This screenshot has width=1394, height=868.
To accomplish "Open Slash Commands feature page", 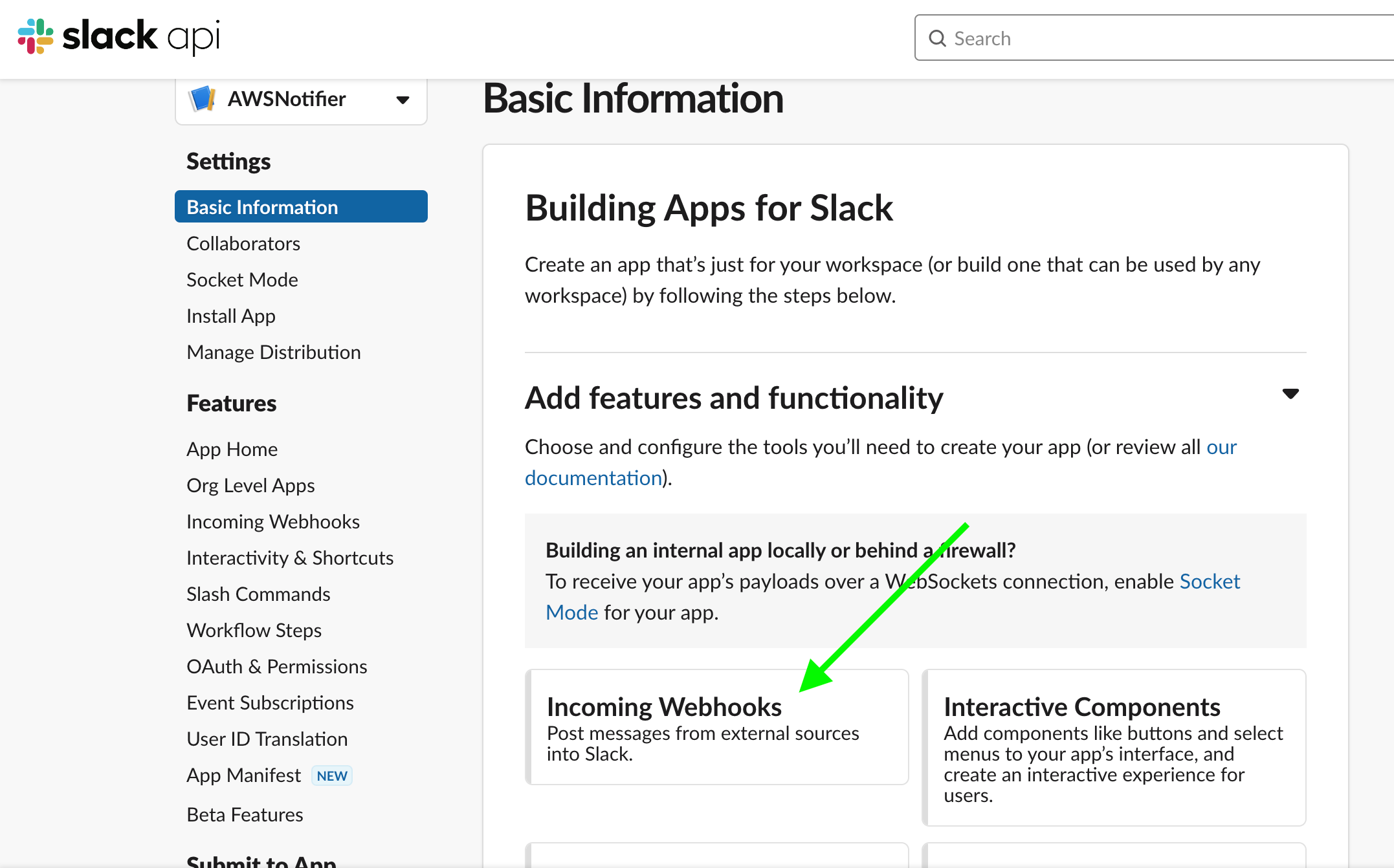I will (258, 594).
